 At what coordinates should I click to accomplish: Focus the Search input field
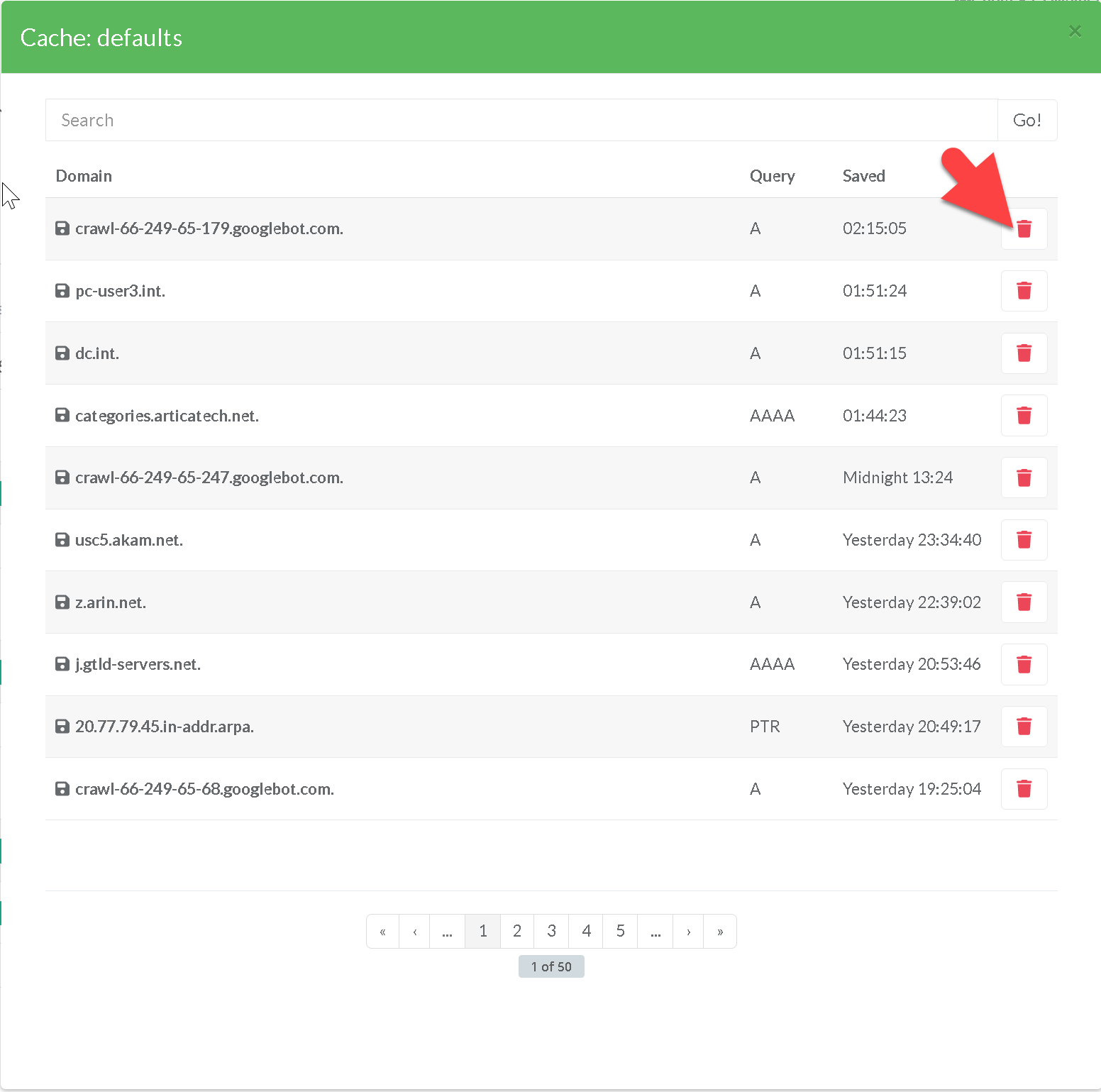(x=521, y=120)
